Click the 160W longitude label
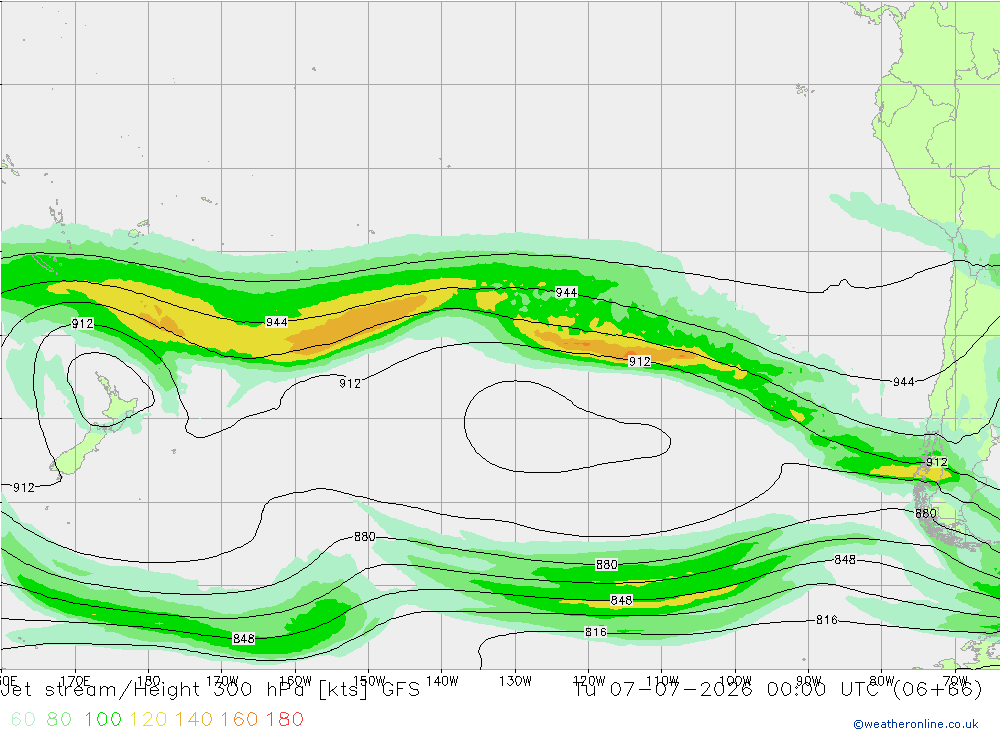1000x733 pixels. pos(295,681)
